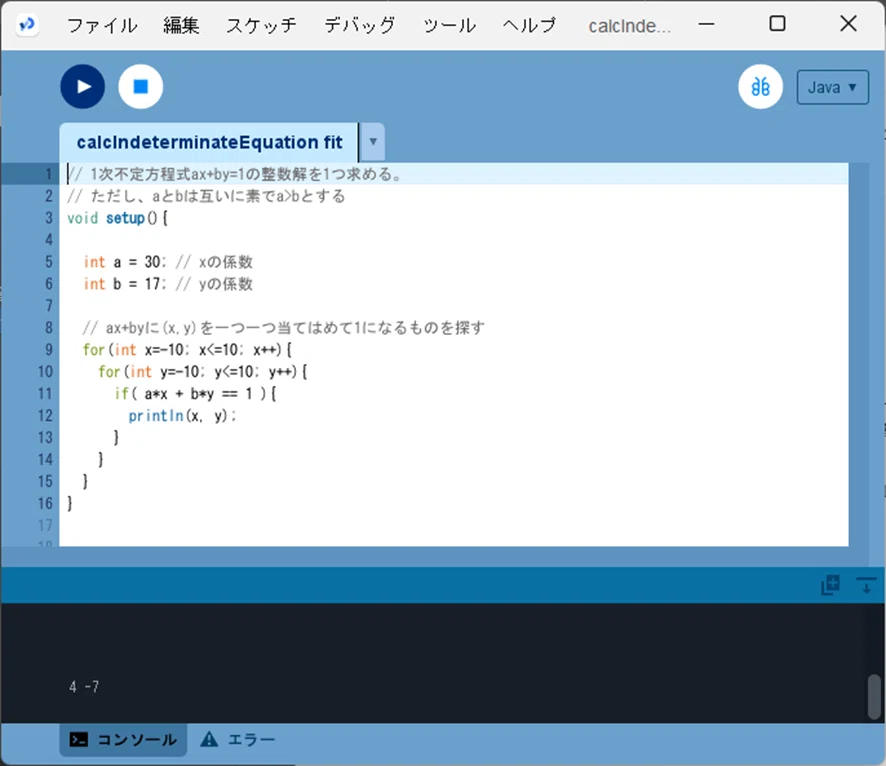
Task: Click the "for(int y=-10; y<=10; y++)" line
Action: tap(203, 372)
